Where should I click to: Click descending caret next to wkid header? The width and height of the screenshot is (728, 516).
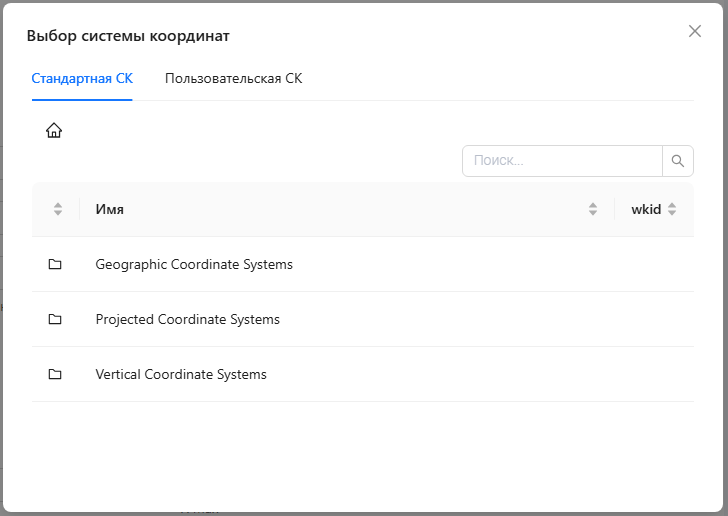coord(672,213)
